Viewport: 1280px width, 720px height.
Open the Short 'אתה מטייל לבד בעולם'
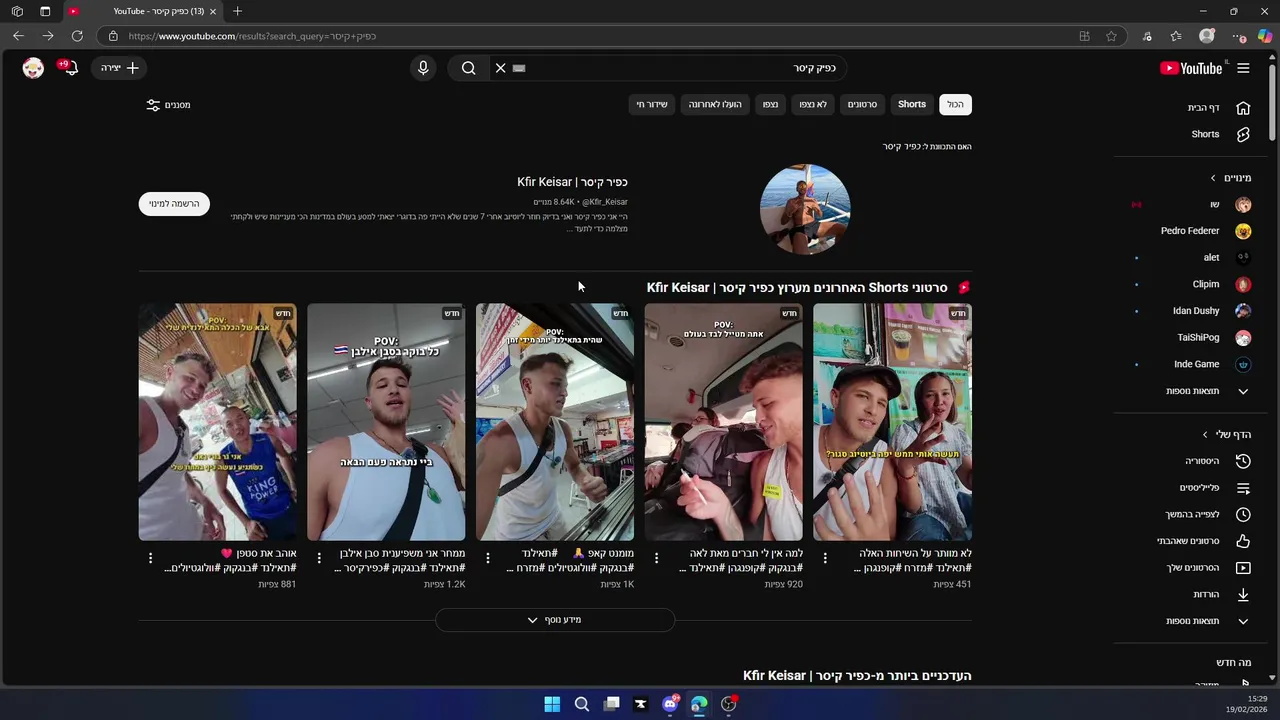pos(723,422)
